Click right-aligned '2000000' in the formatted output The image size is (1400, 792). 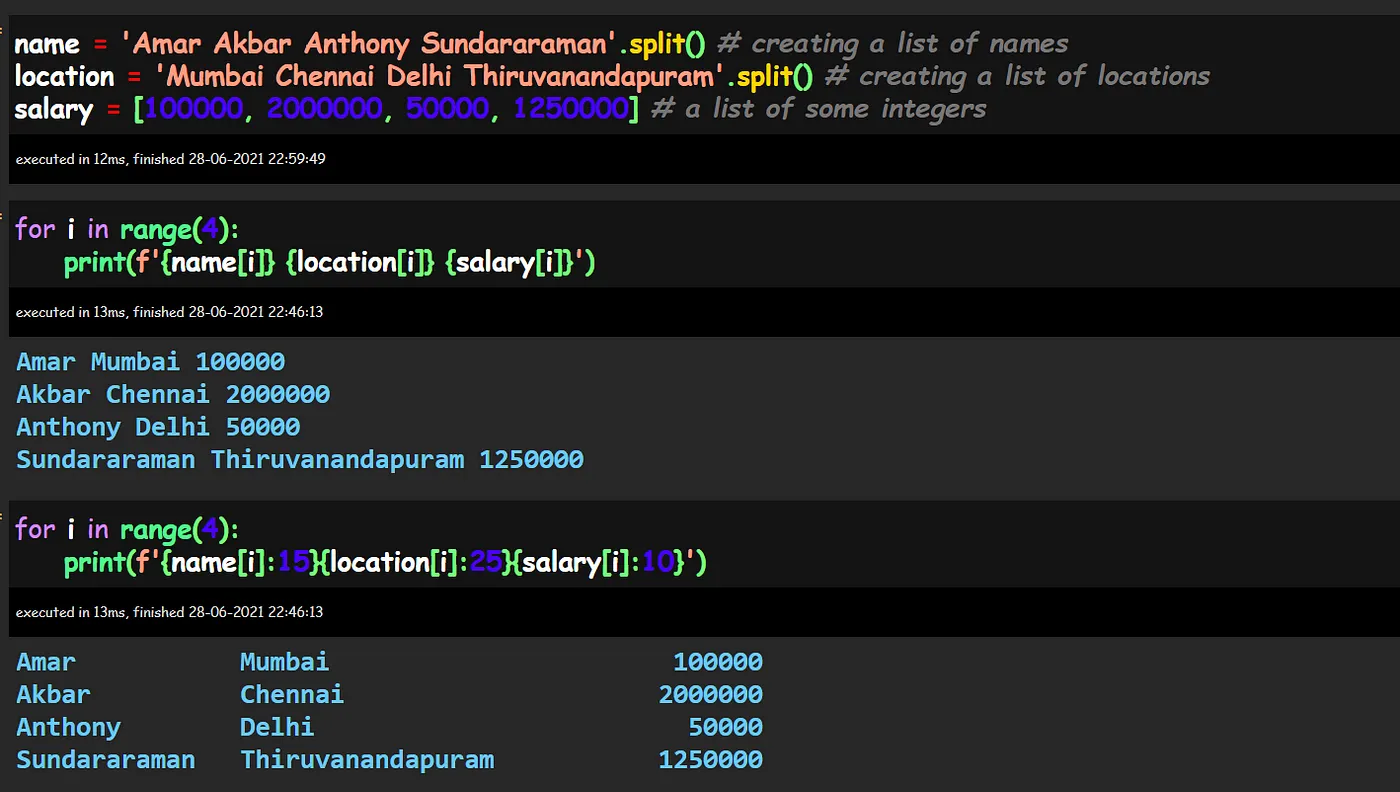(710, 694)
